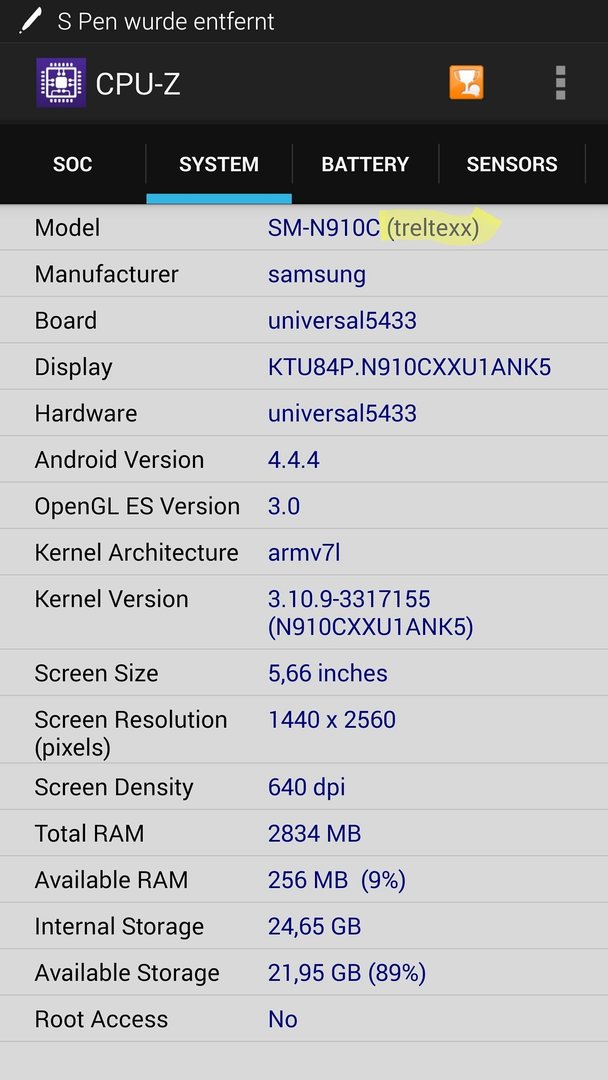Select the Android Version 4.4.4 row
Viewport: 608px width, 1080px height.
click(x=304, y=459)
